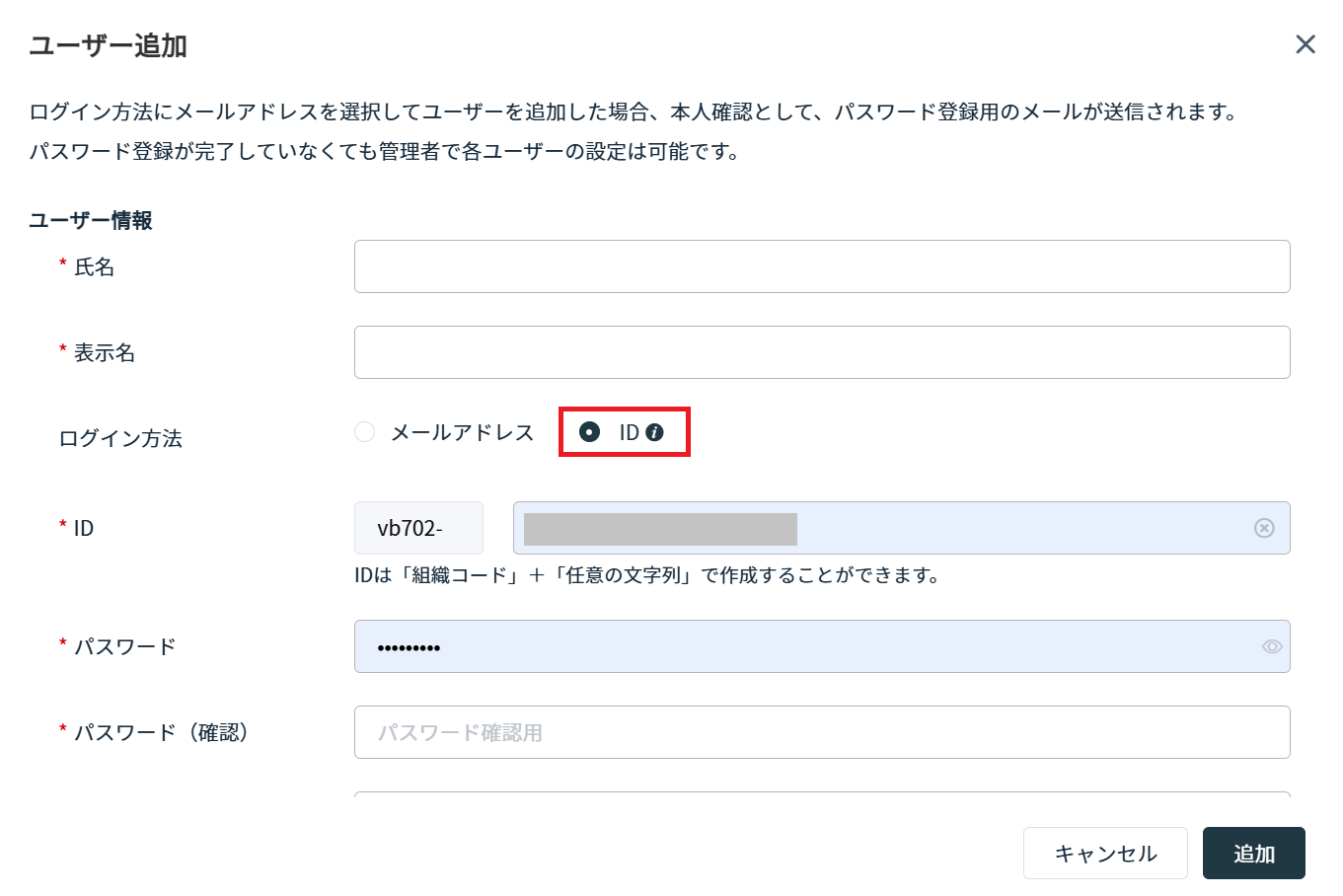1343x896 pixels.
Task: Click the vb702- organization code prefix box
Action: click(x=417, y=528)
